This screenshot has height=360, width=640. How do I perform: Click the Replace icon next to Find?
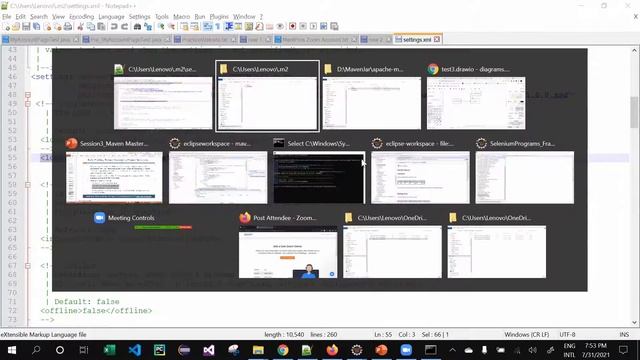tap(148, 27)
